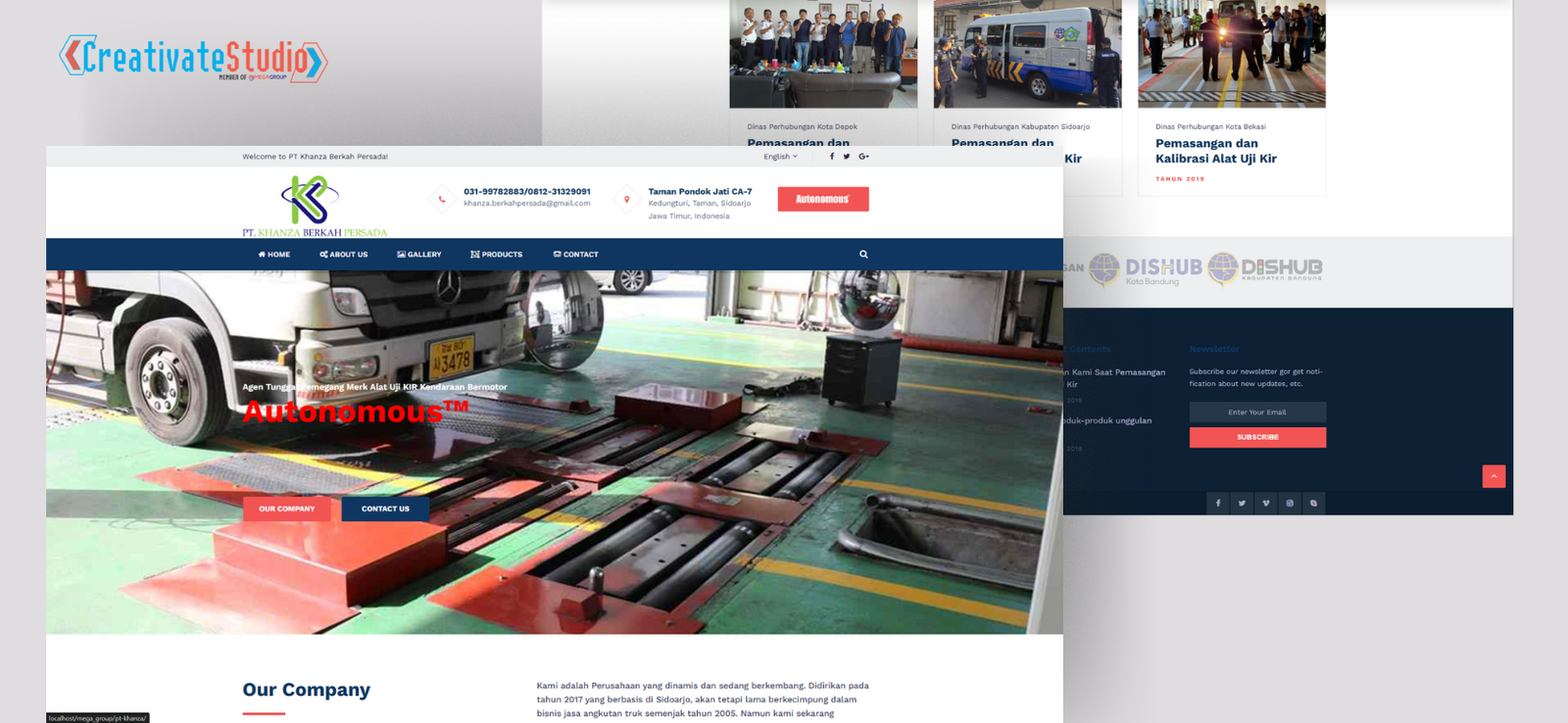Click the search magnifier icon in navbar
This screenshot has height=723, width=1568.
tap(863, 255)
